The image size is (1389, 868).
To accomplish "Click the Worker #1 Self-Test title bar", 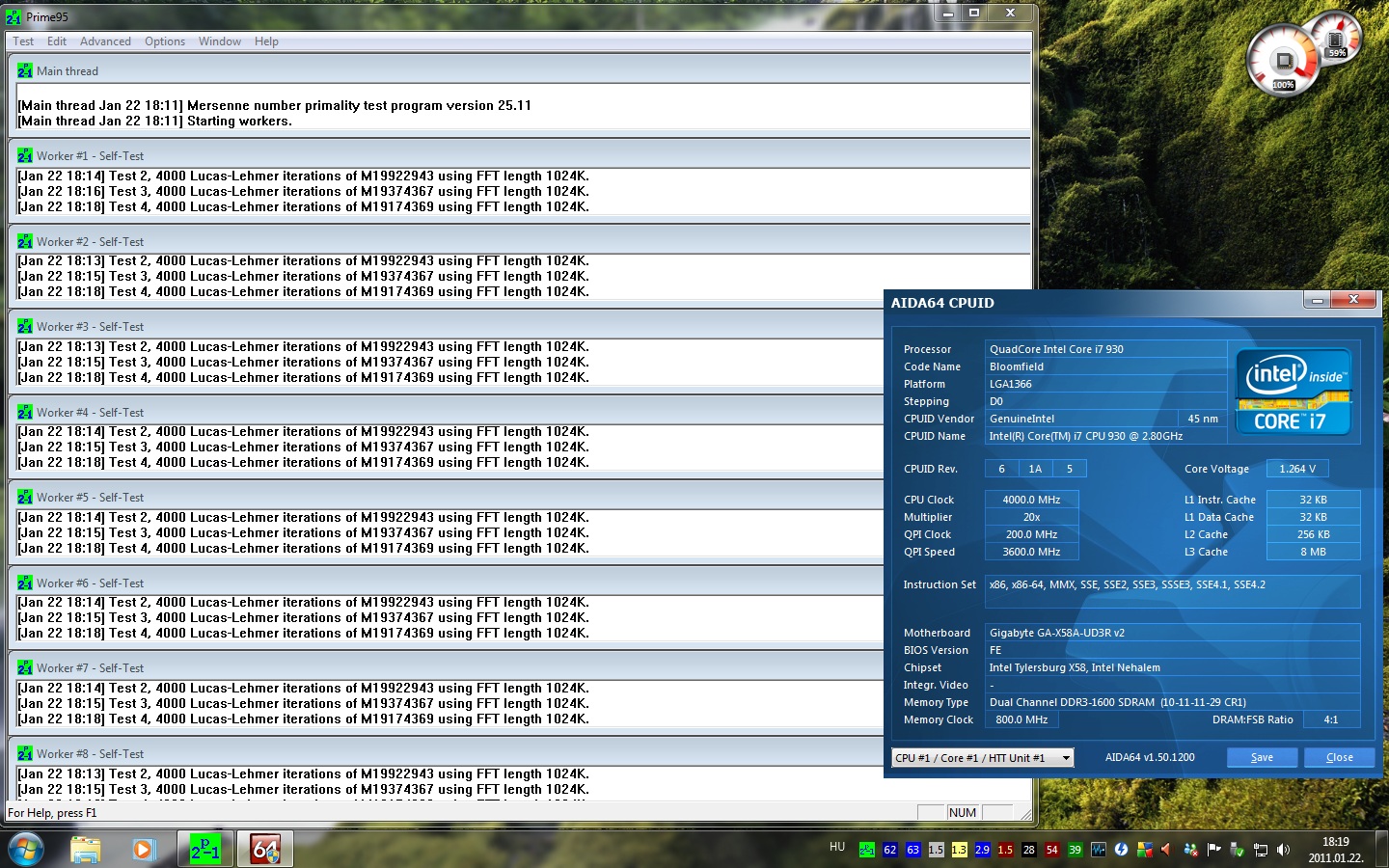I will (x=521, y=156).
